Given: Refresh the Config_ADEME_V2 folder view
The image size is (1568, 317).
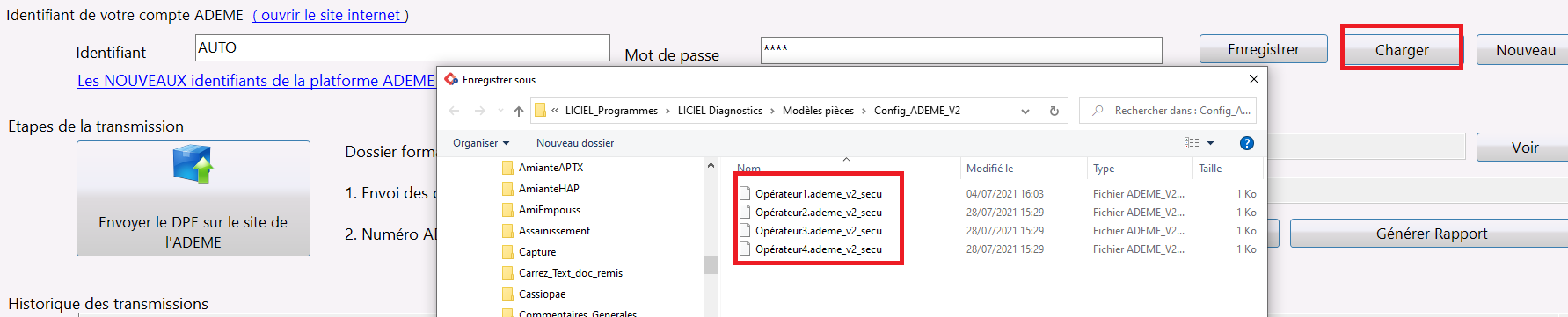Looking at the screenshot, I should (1054, 111).
